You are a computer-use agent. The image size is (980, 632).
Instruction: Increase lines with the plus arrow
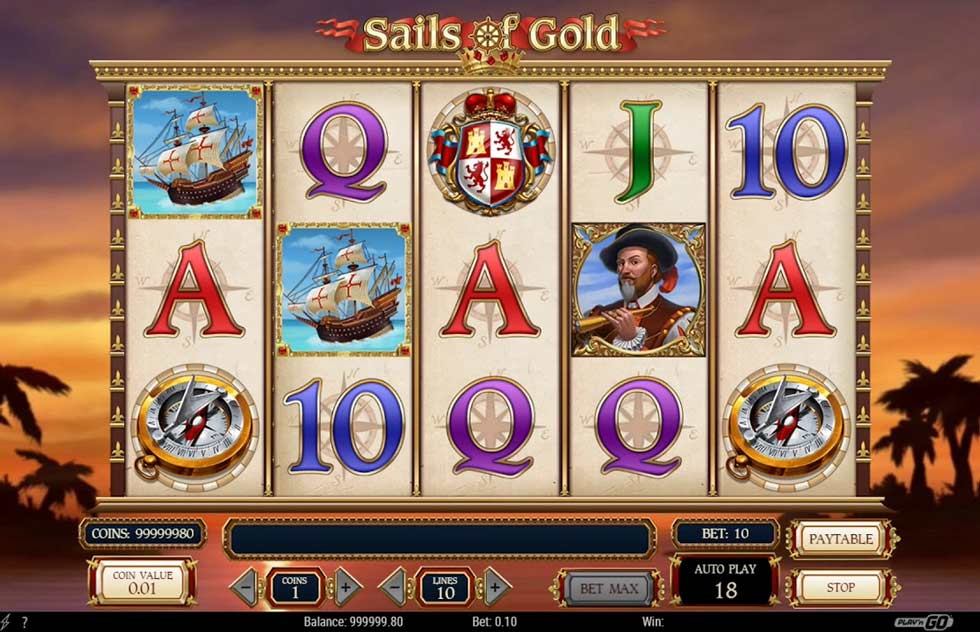[x=496, y=588]
